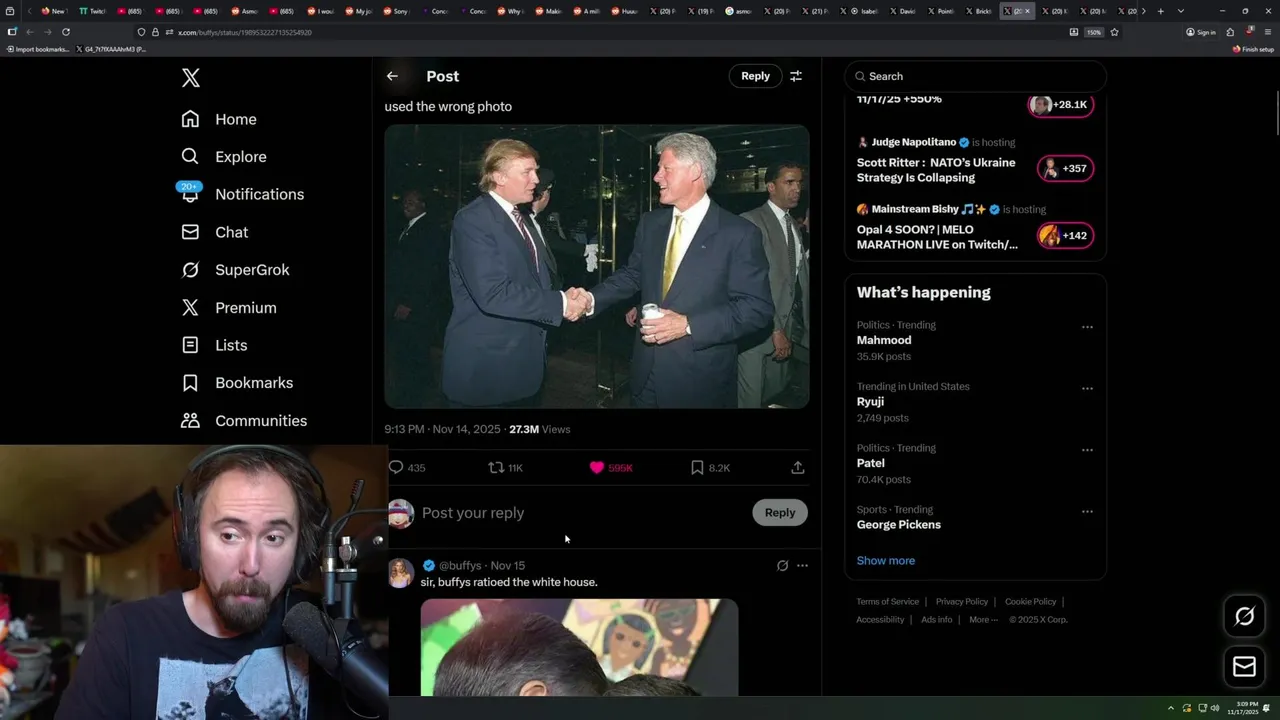Expand the More footer menu
Viewport: 1280px width, 720px height.
pyautogui.click(x=983, y=620)
